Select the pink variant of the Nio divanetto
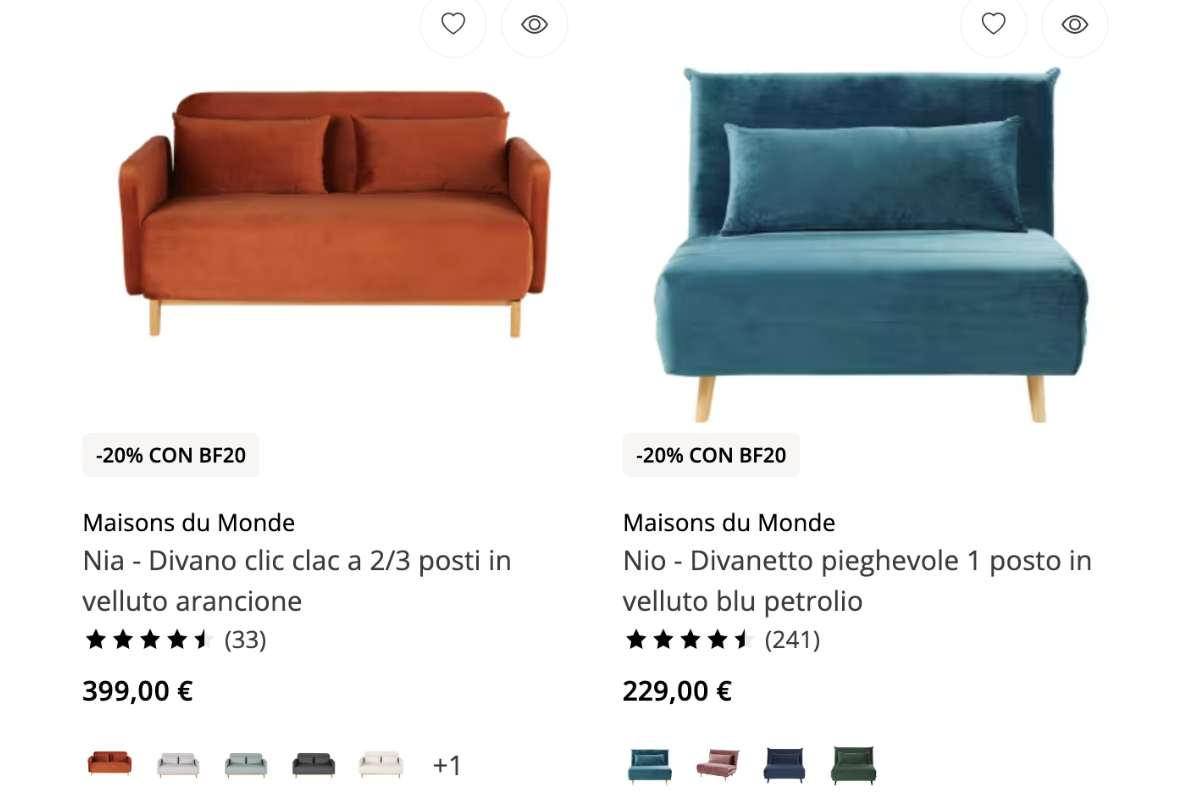This screenshot has width=1200, height=800. point(715,763)
